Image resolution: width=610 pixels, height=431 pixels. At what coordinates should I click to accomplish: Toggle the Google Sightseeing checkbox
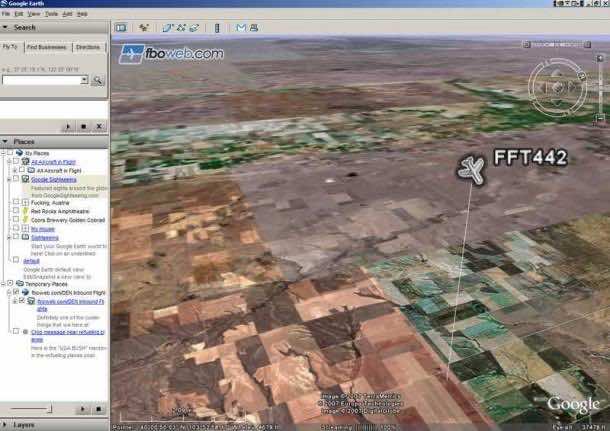tap(17, 179)
